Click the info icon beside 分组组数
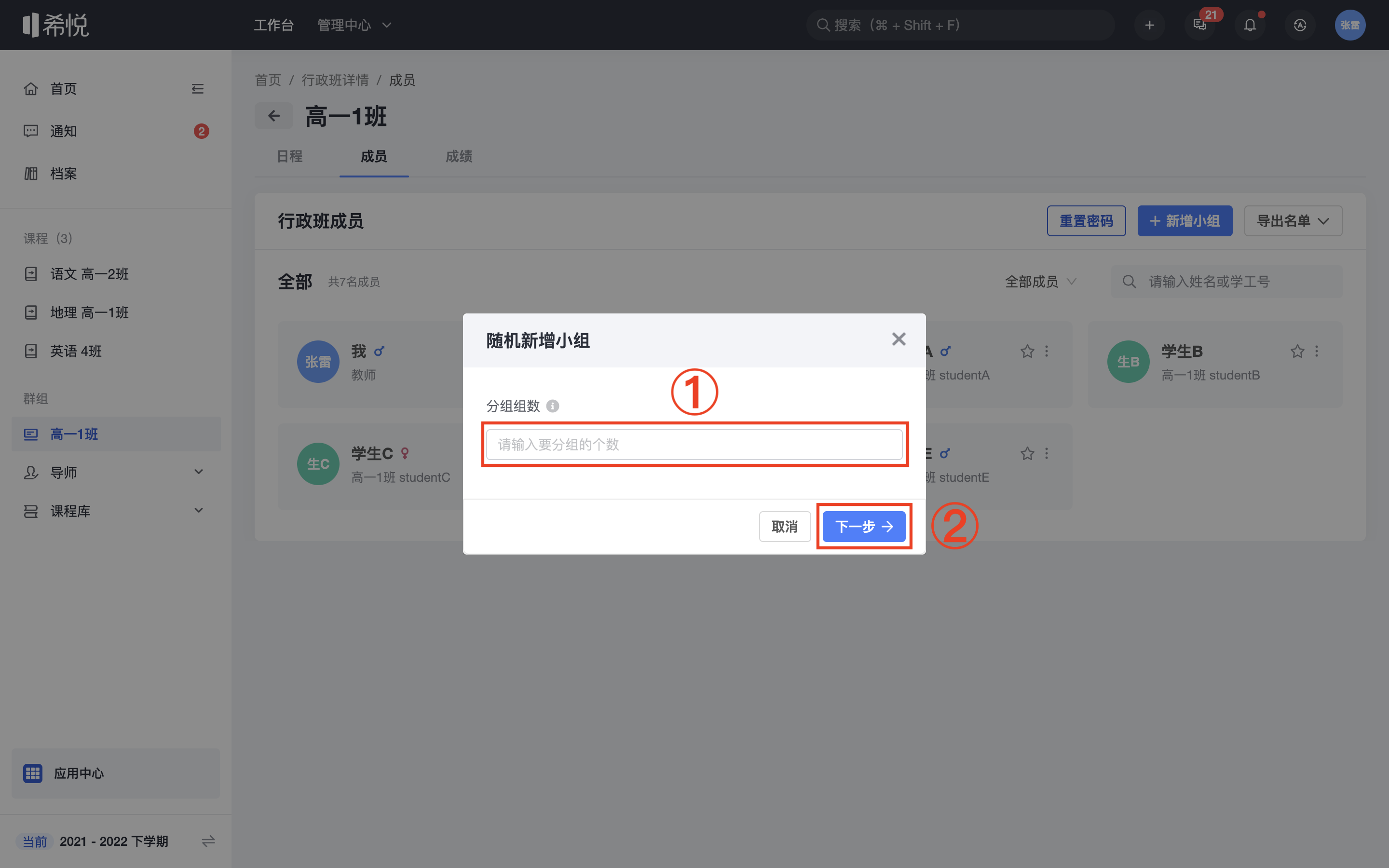Viewport: 1389px width, 868px height. click(x=552, y=406)
